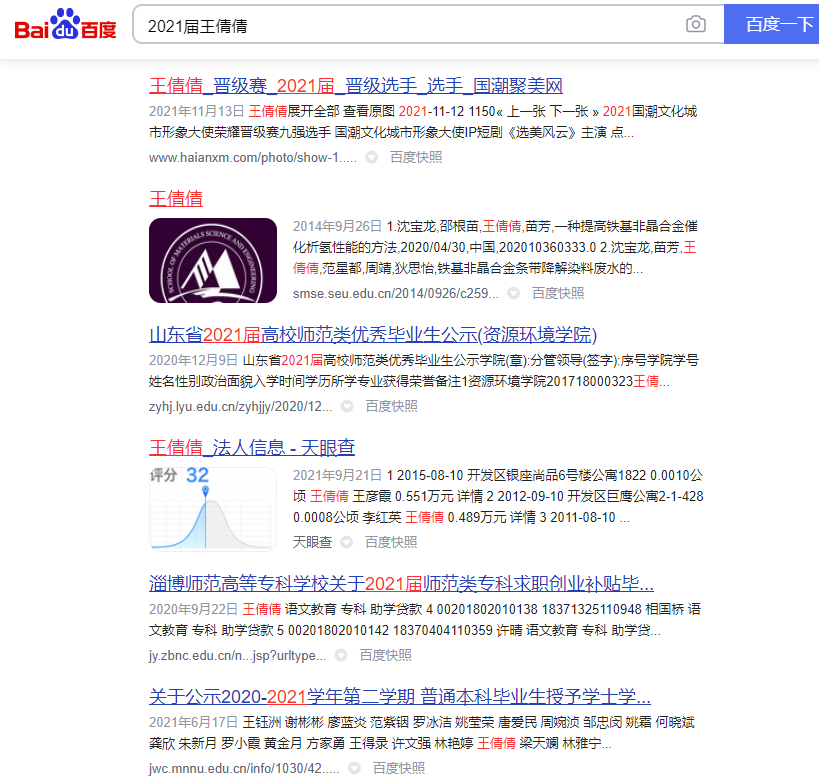819x781 pixels.
Task: Open 百度快照 for haianxm.com result
Action: pos(416,157)
